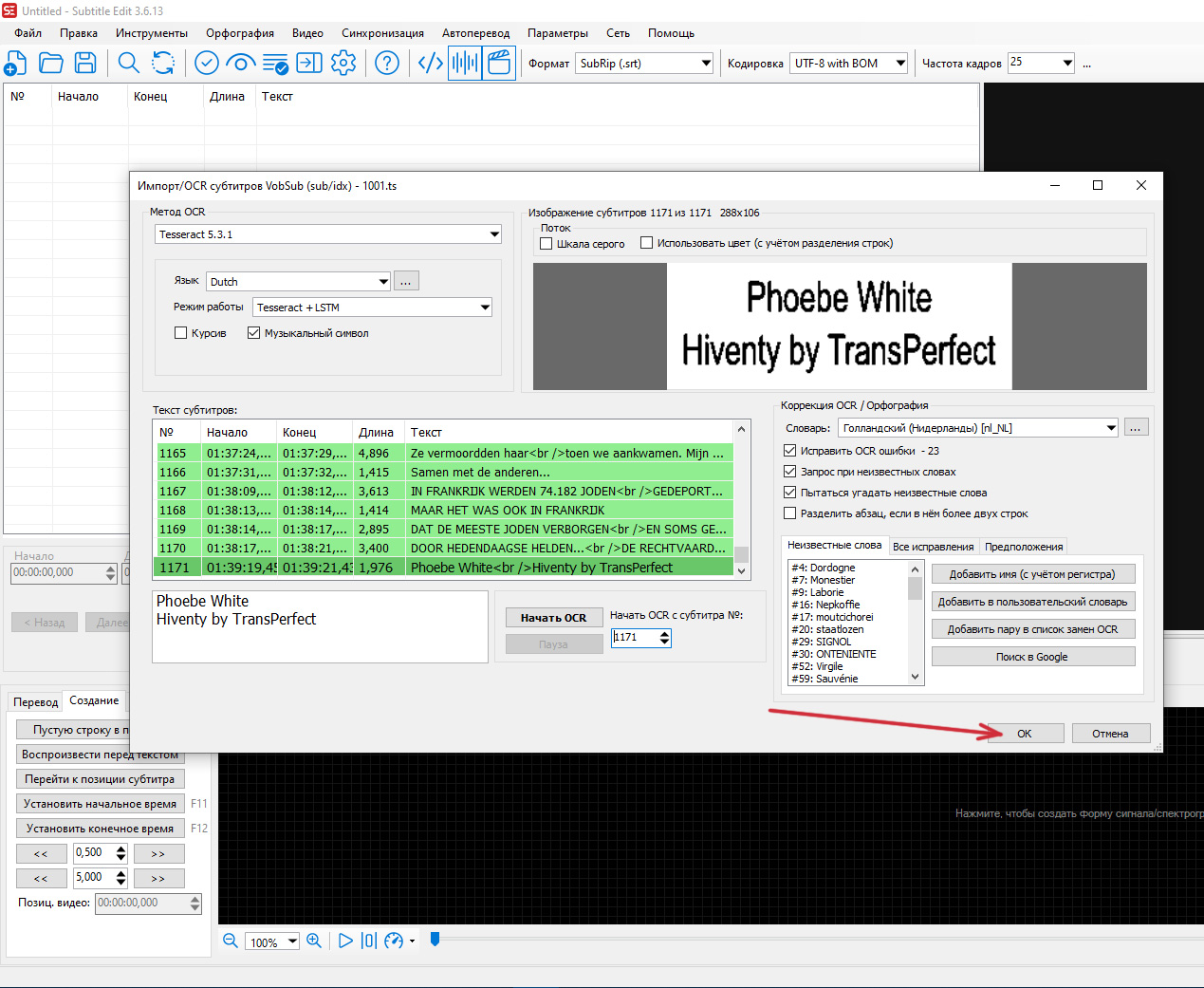Toggle the audio waveform view
Image resolution: width=1204 pixels, height=988 pixels.
click(x=464, y=63)
